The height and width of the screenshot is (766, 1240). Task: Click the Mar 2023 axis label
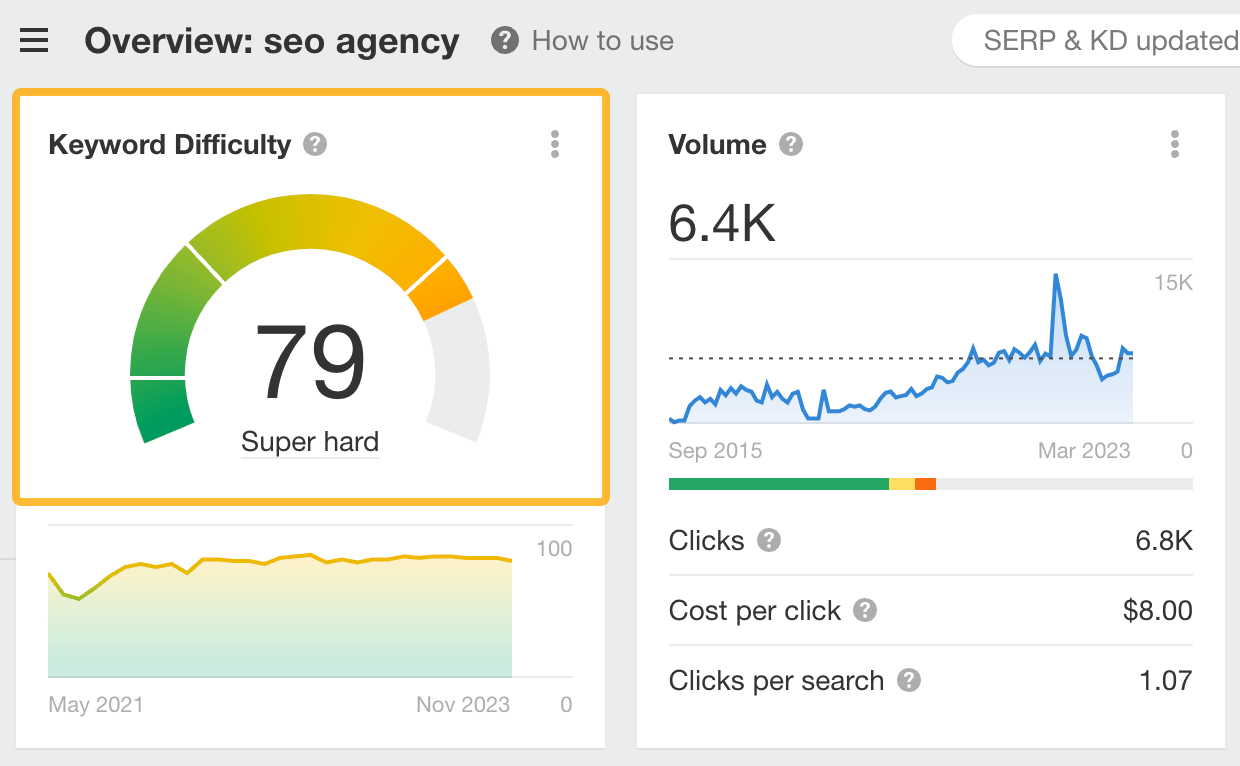coord(1084,451)
